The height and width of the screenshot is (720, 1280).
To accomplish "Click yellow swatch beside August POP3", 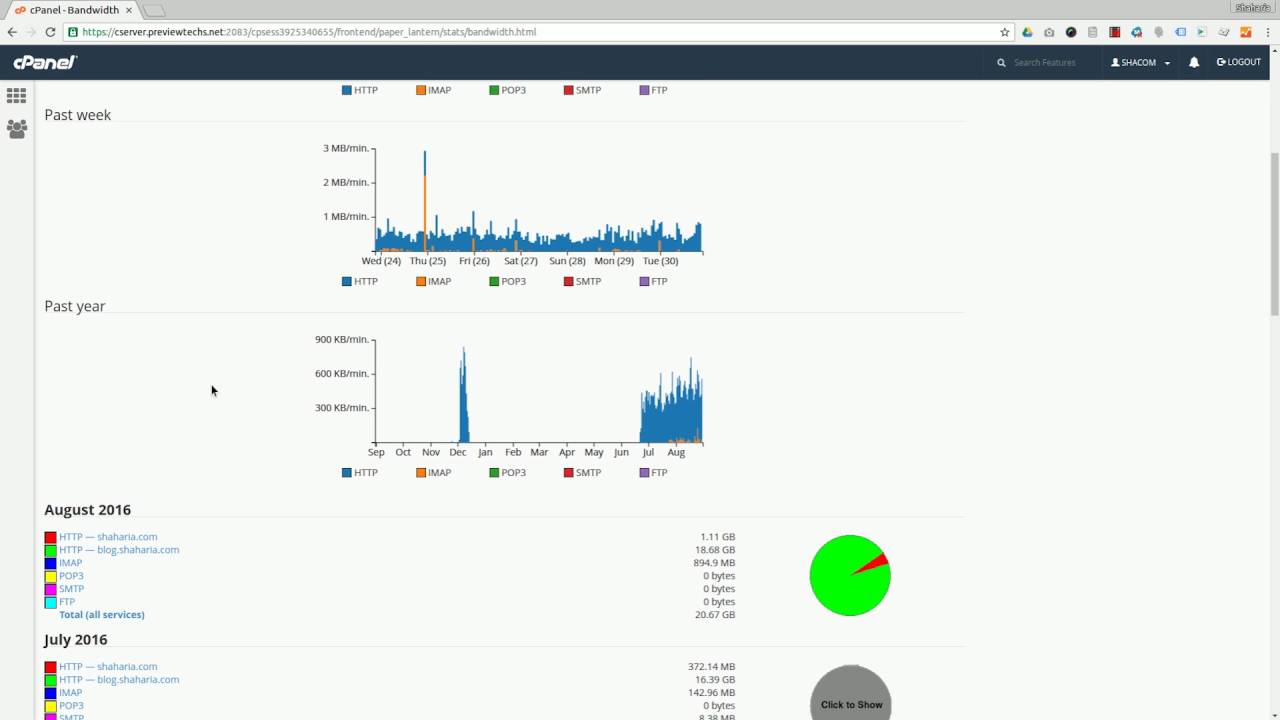I will click(x=50, y=577).
